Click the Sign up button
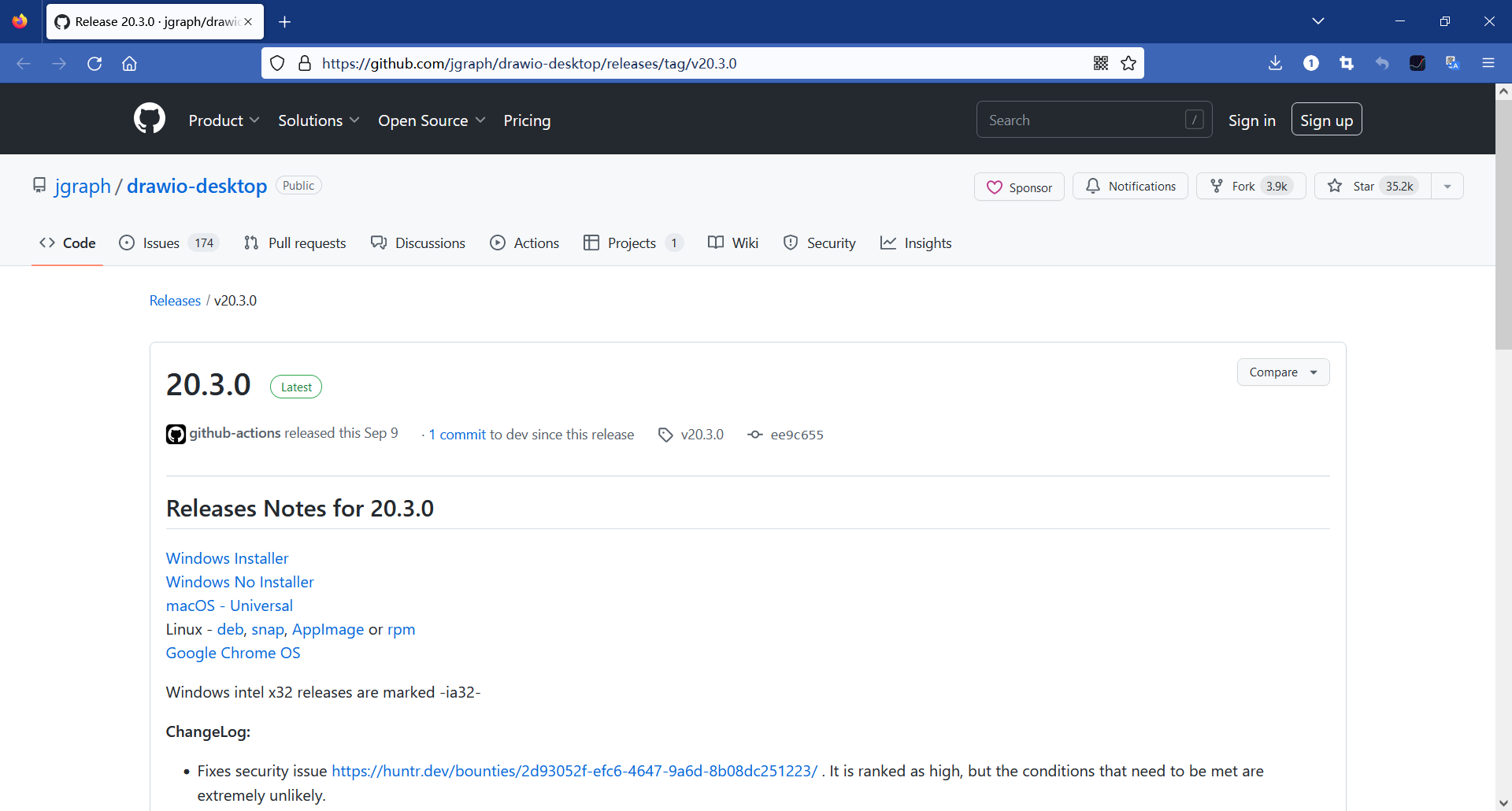The width and height of the screenshot is (1512, 811). (1326, 120)
